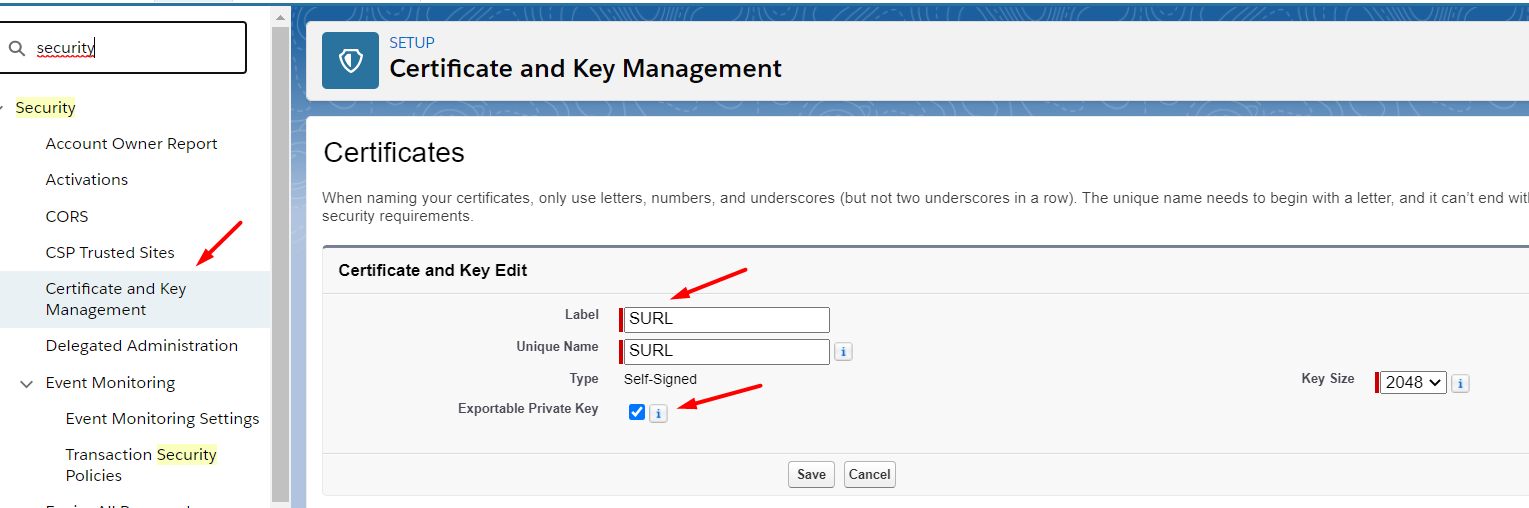Click the info icon beside Key Size
This screenshot has height=508, width=1529.
point(1460,383)
